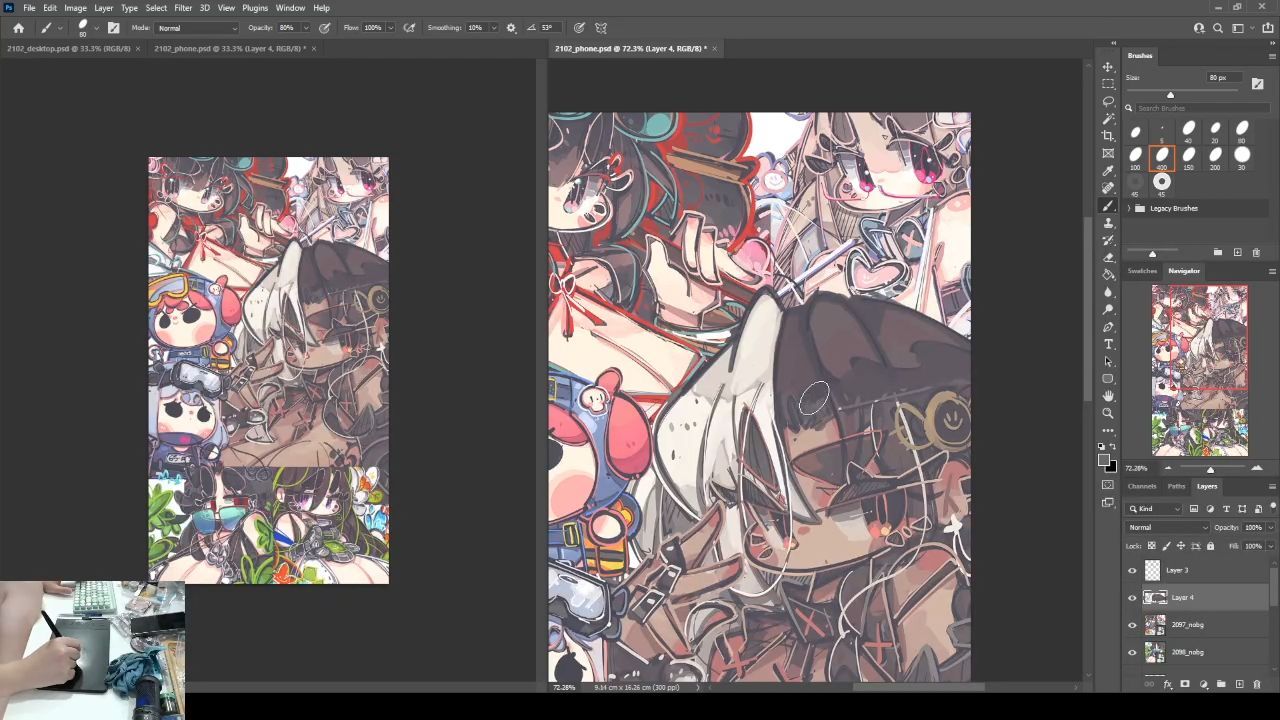This screenshot has width=1280, height=720.
Task: Open the brush Mode dropdown
Action: (197, 28)
